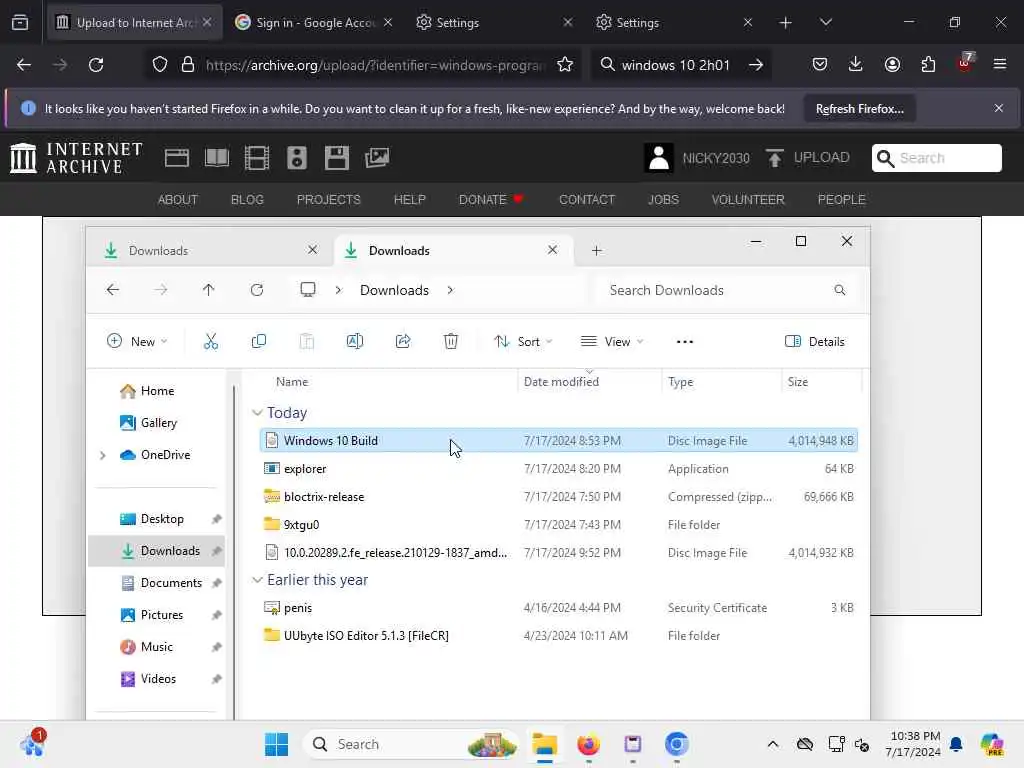Click the Cut scissors icon in Explorer toolbar
1024x768 pixels.
point(210,342)
